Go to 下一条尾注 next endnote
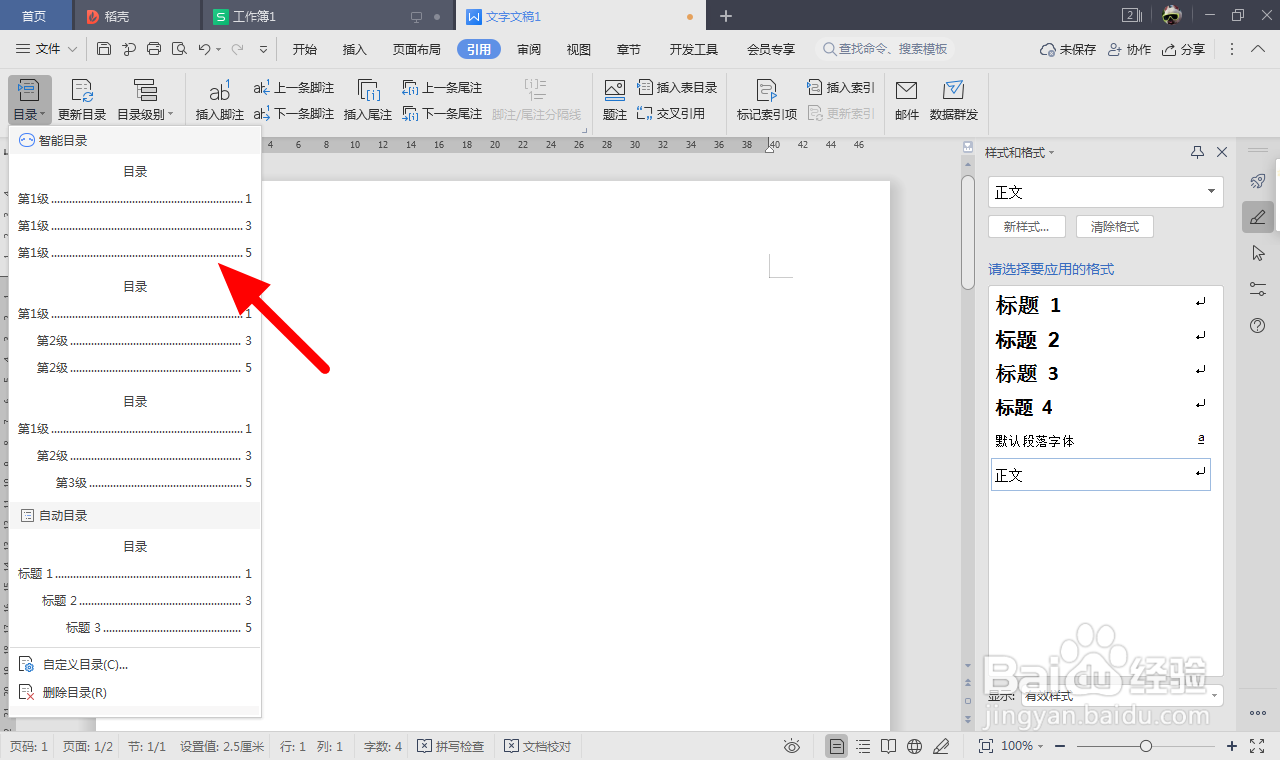Viewport: 1280px width, 760px height. [442, 114]
